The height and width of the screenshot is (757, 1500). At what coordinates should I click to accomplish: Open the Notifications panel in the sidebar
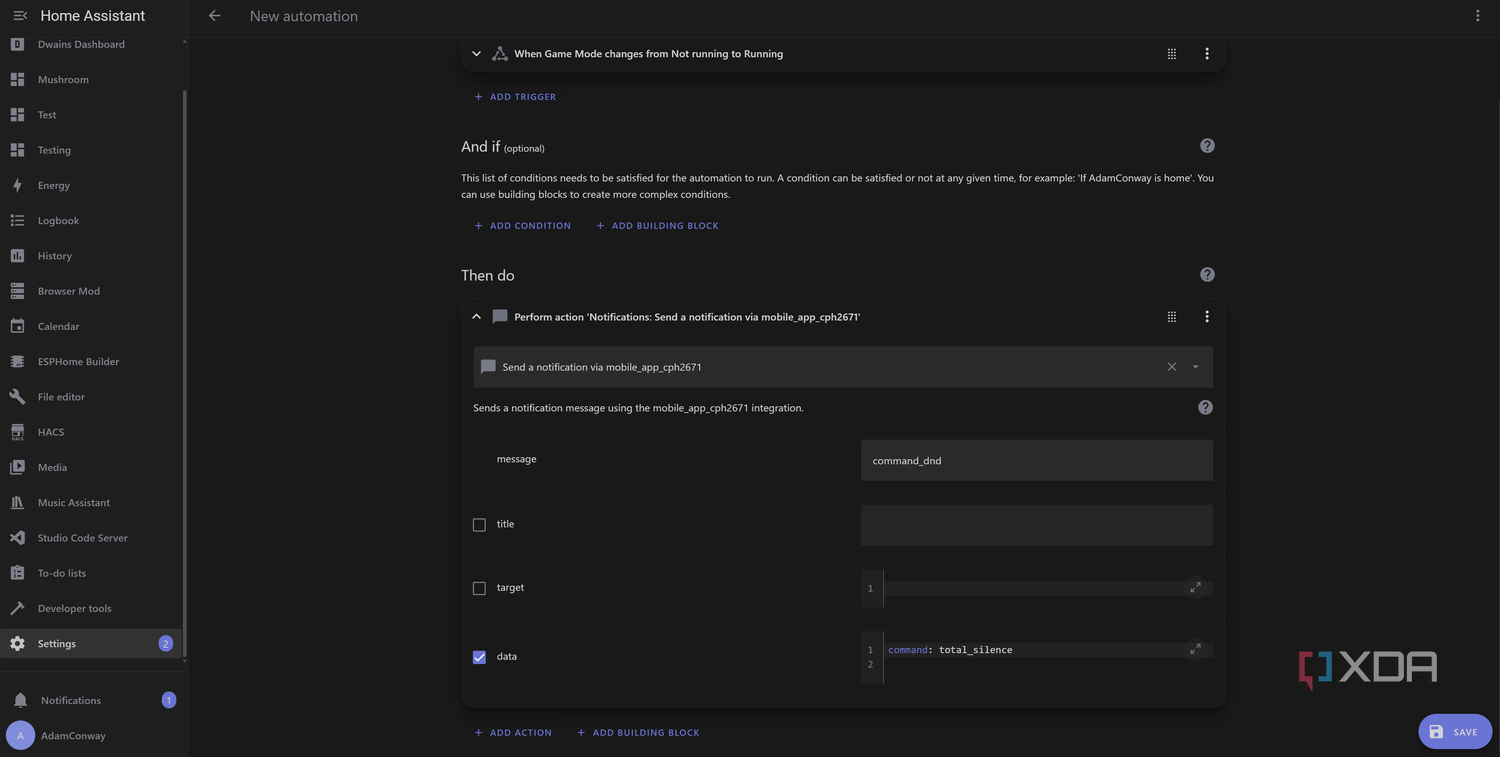tap(92, 701)
